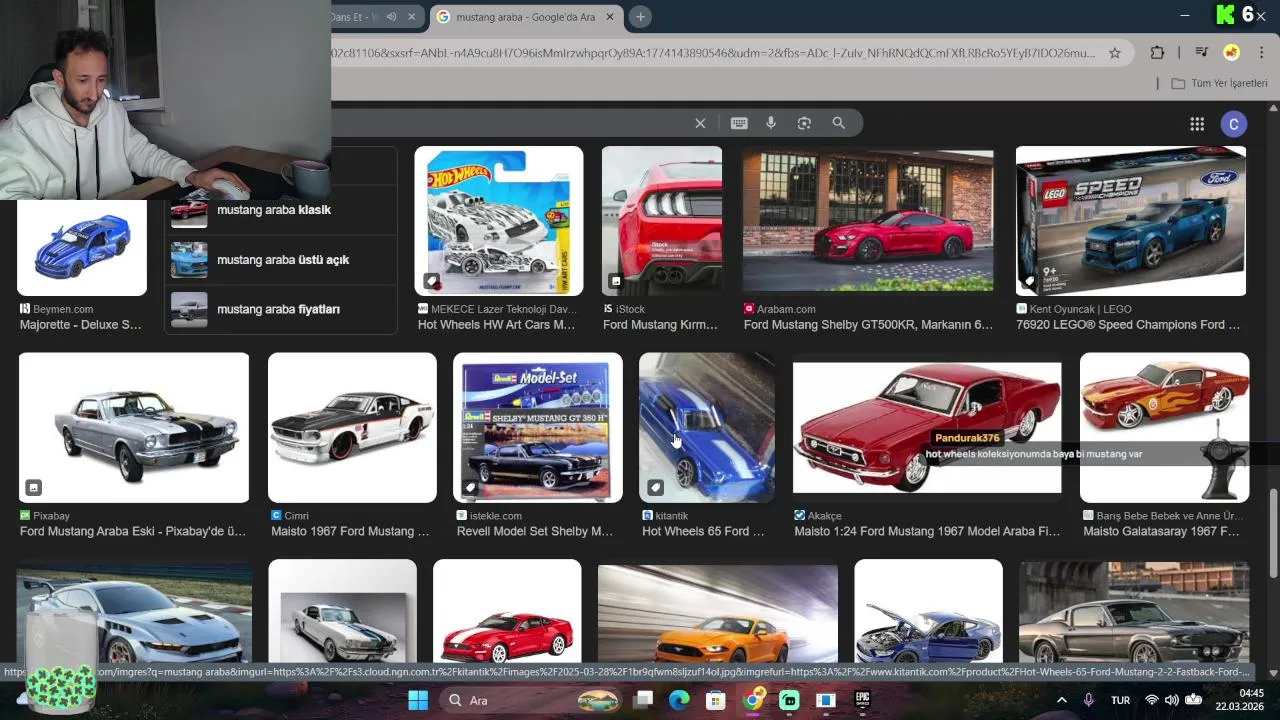The height and width of the screenshot is (720, 1280).
Task: Switch to the Chrome taskbar icon
Action: pyautogui.click(x=753, y=700)
